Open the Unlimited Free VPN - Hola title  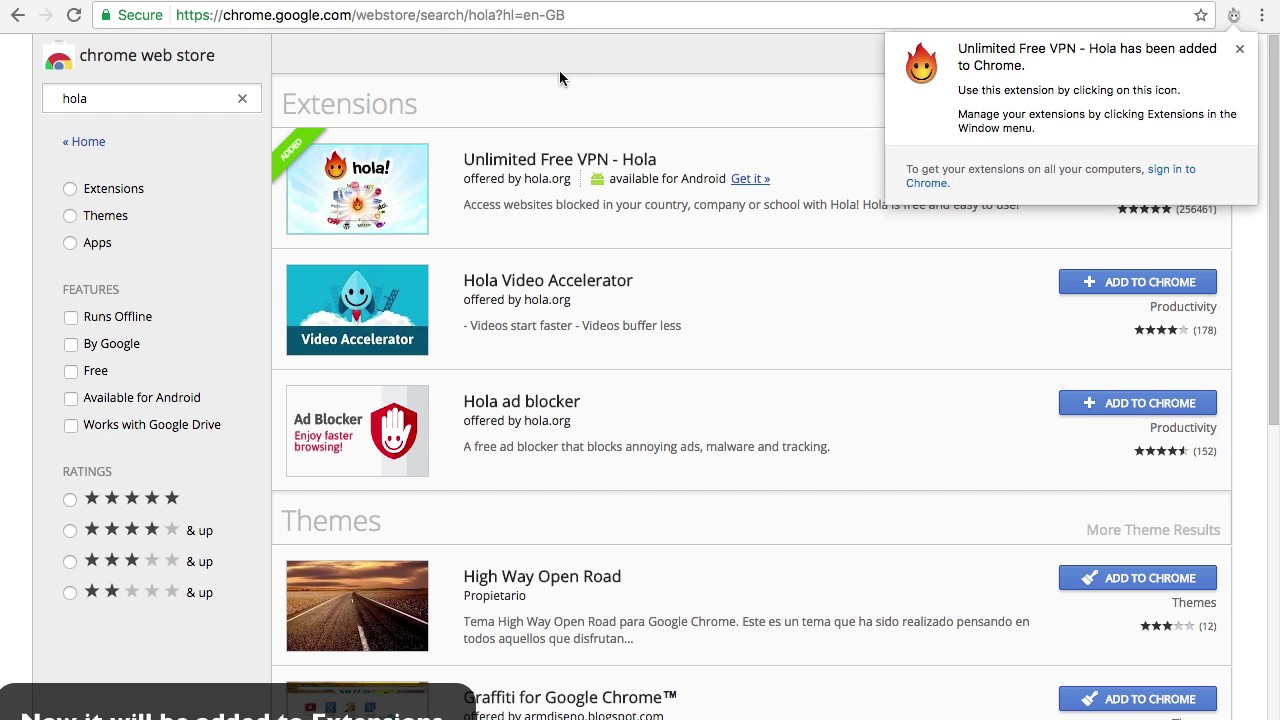point(560,159)
